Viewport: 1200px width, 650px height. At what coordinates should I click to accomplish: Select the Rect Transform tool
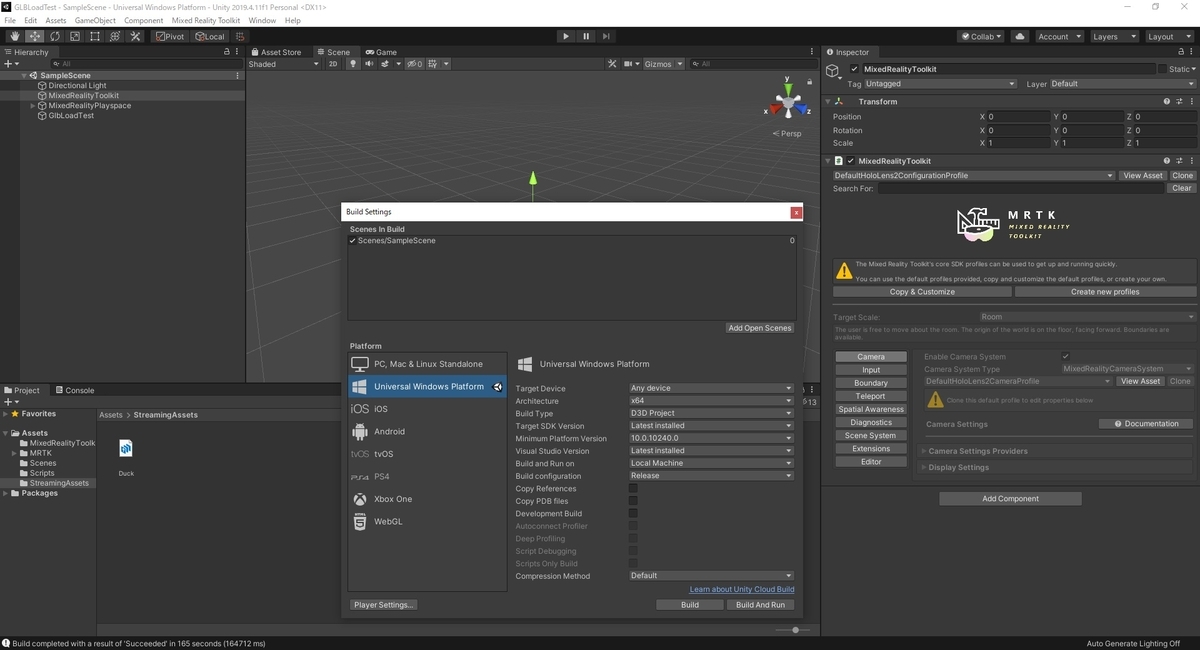point(95,36)
